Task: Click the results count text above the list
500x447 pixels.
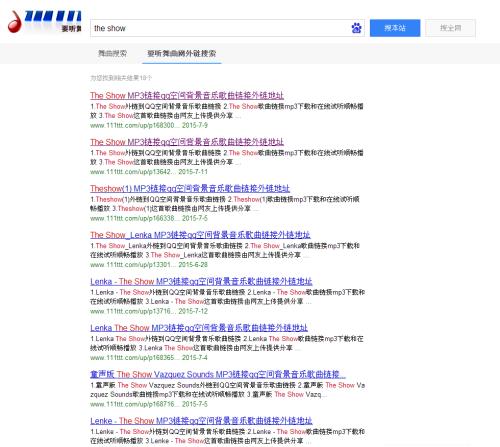Action: coord(121,78)
